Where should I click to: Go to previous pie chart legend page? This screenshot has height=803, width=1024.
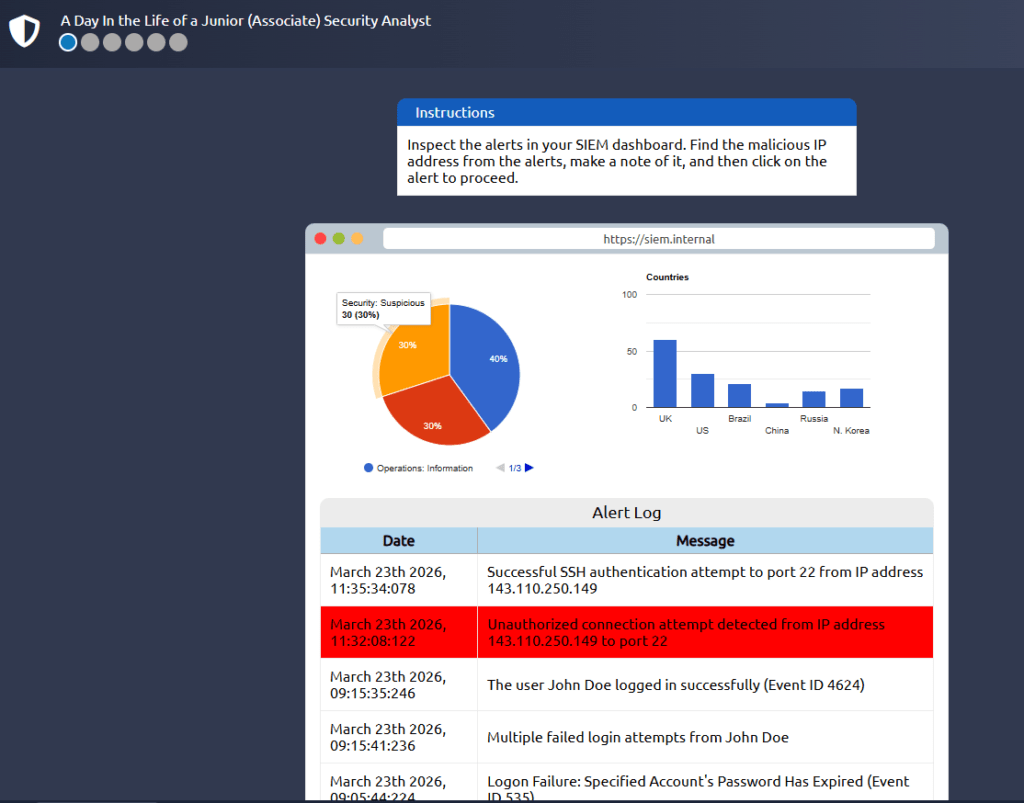(x=500, y=468)
